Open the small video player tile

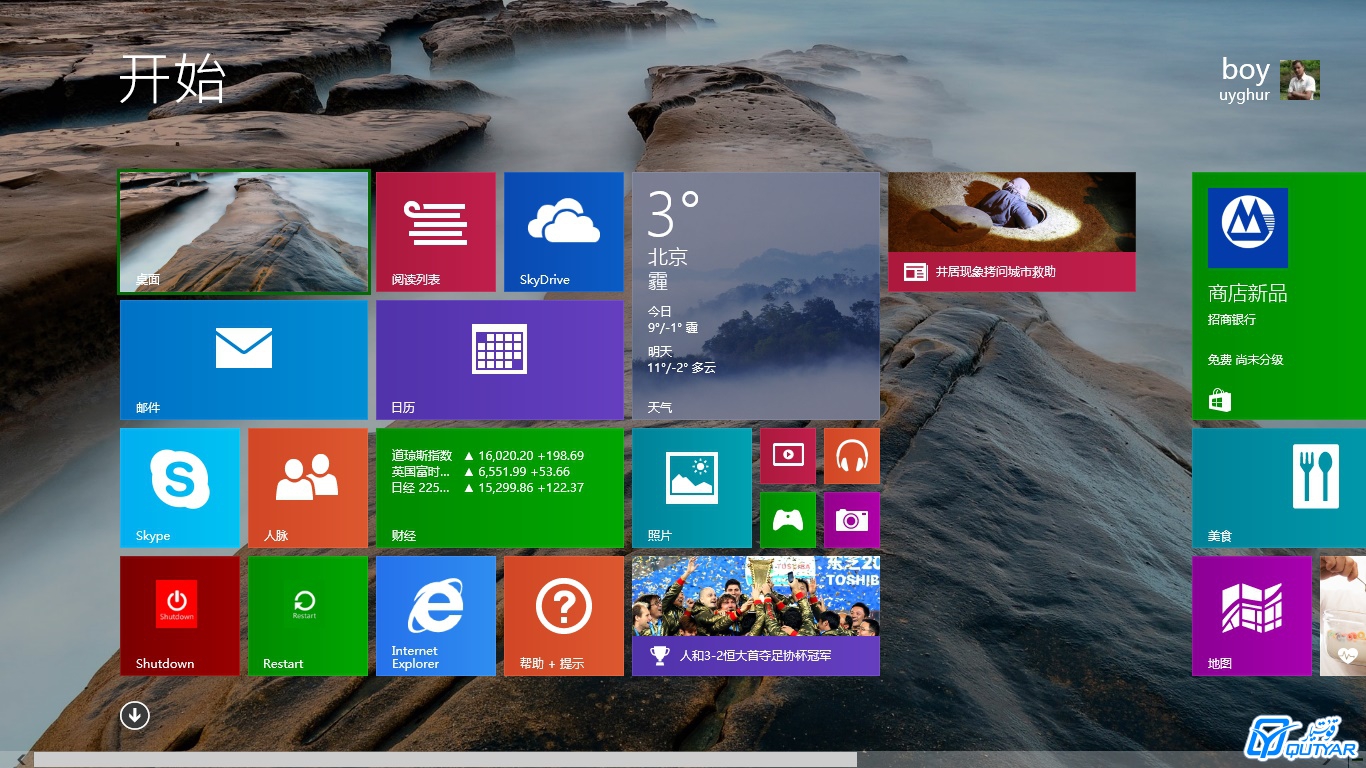788,456
